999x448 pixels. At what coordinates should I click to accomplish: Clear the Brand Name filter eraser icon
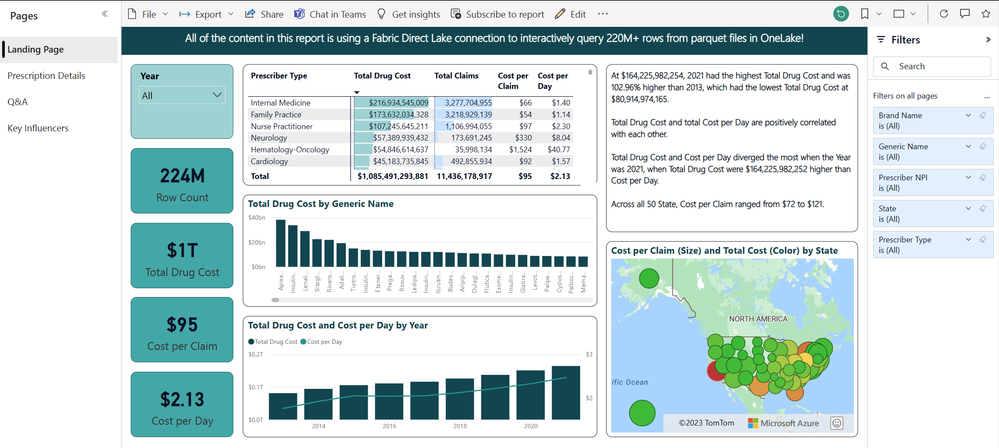pyautogui.click(x=982, y=115)
